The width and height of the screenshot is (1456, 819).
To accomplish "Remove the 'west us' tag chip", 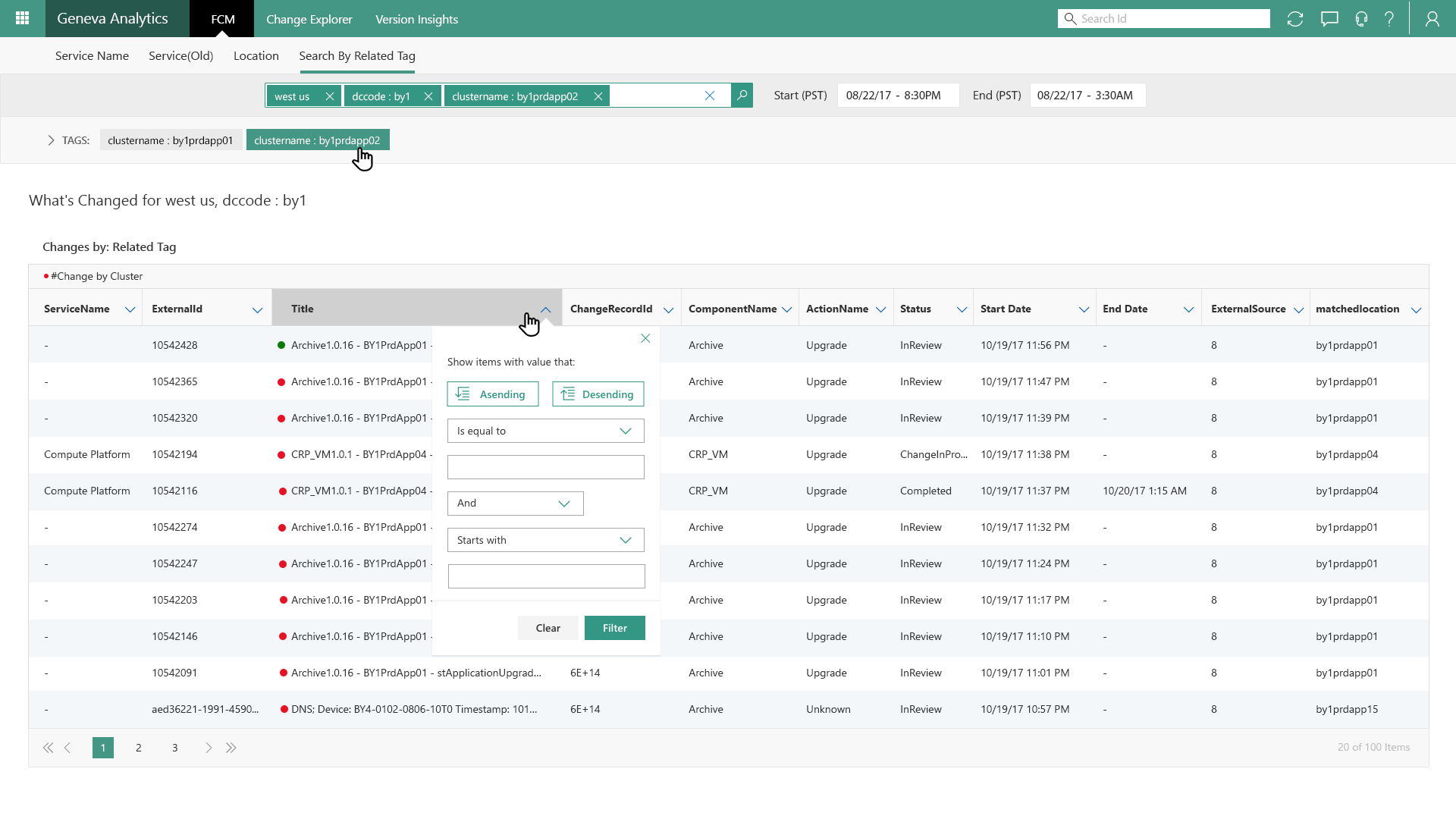I will click(x=330, y=96).
